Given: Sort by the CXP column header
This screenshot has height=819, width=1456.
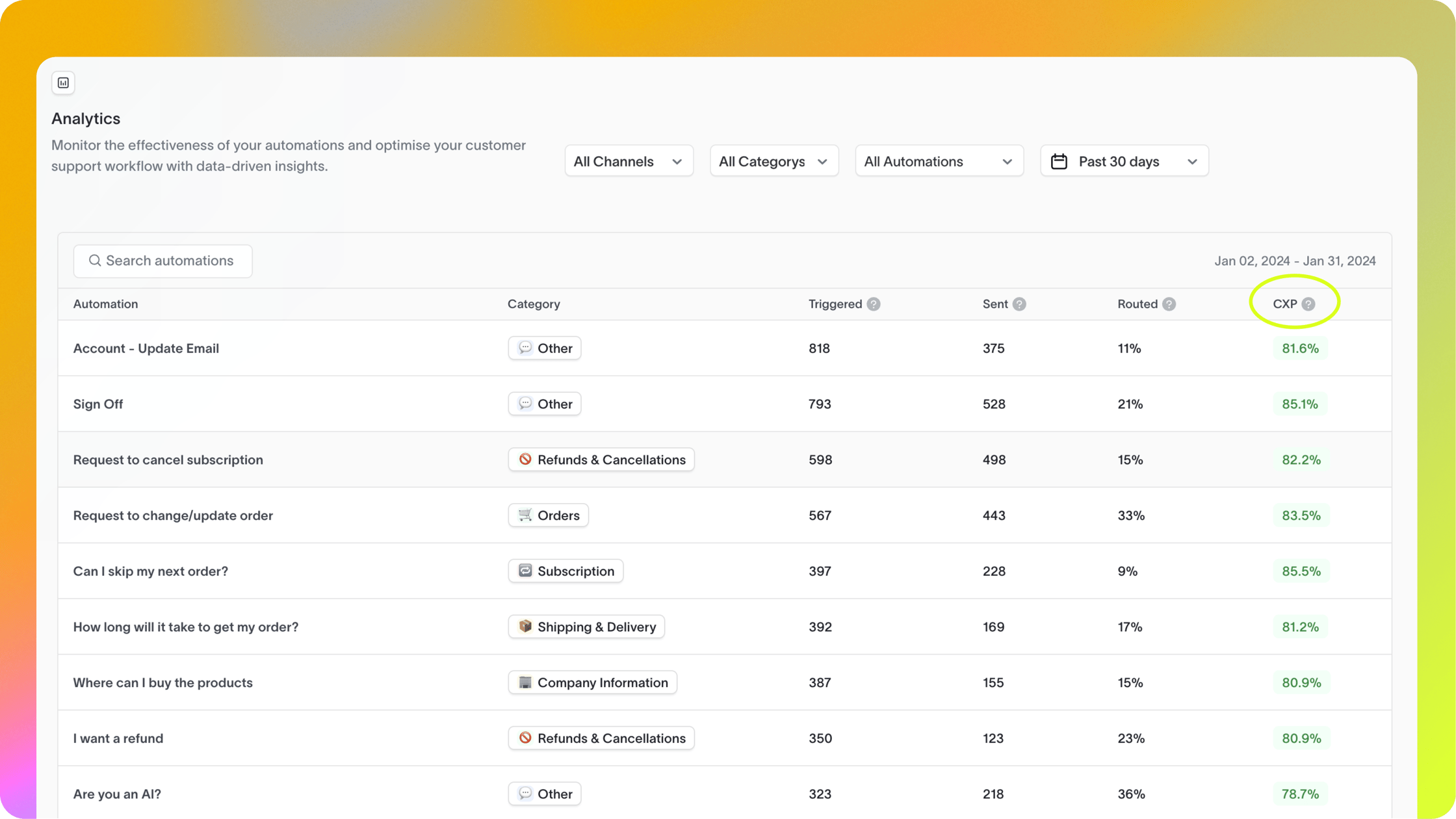Looking at the screenshot, I should 1285,304.
